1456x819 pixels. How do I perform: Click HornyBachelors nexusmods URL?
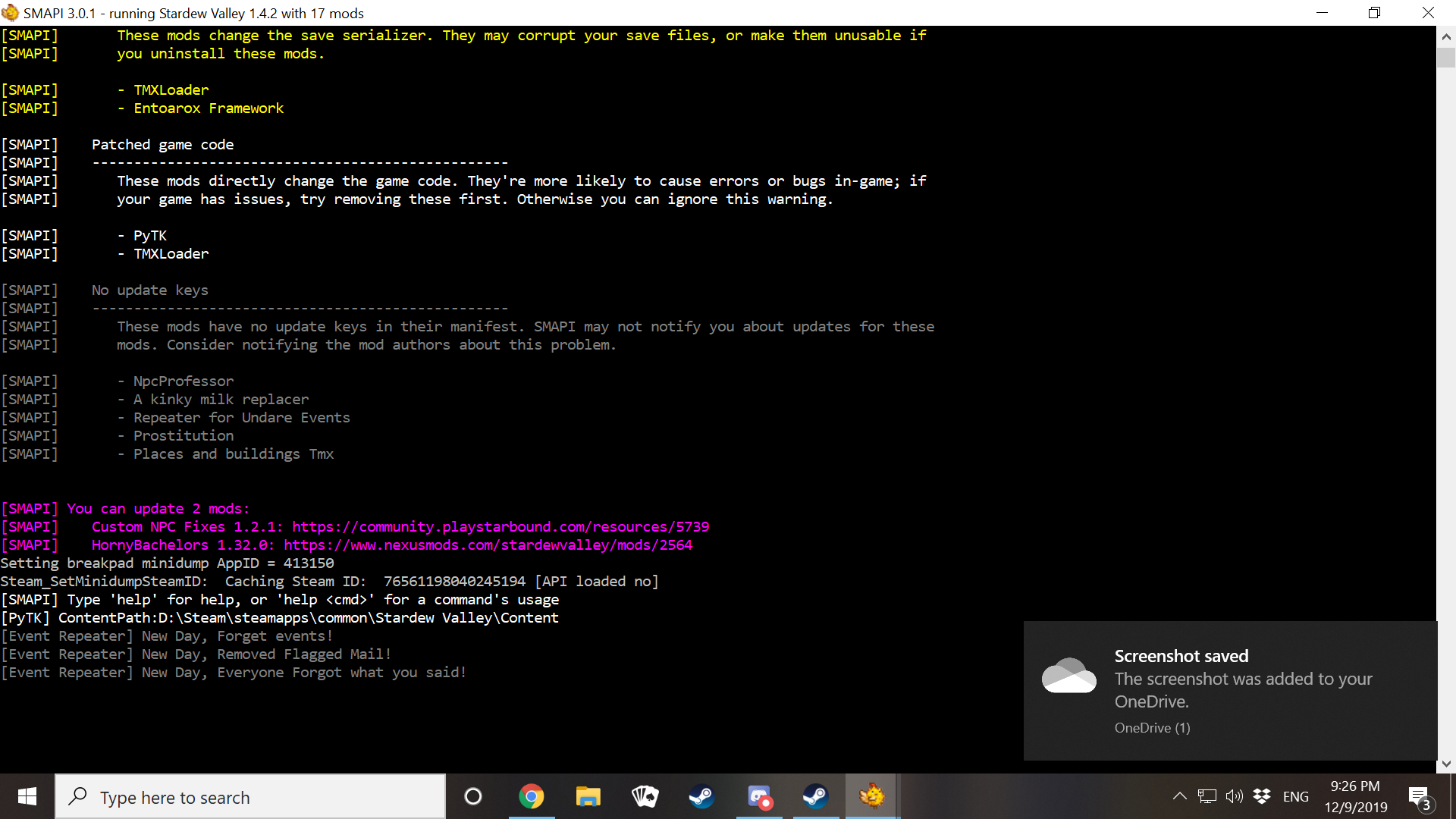488,544
